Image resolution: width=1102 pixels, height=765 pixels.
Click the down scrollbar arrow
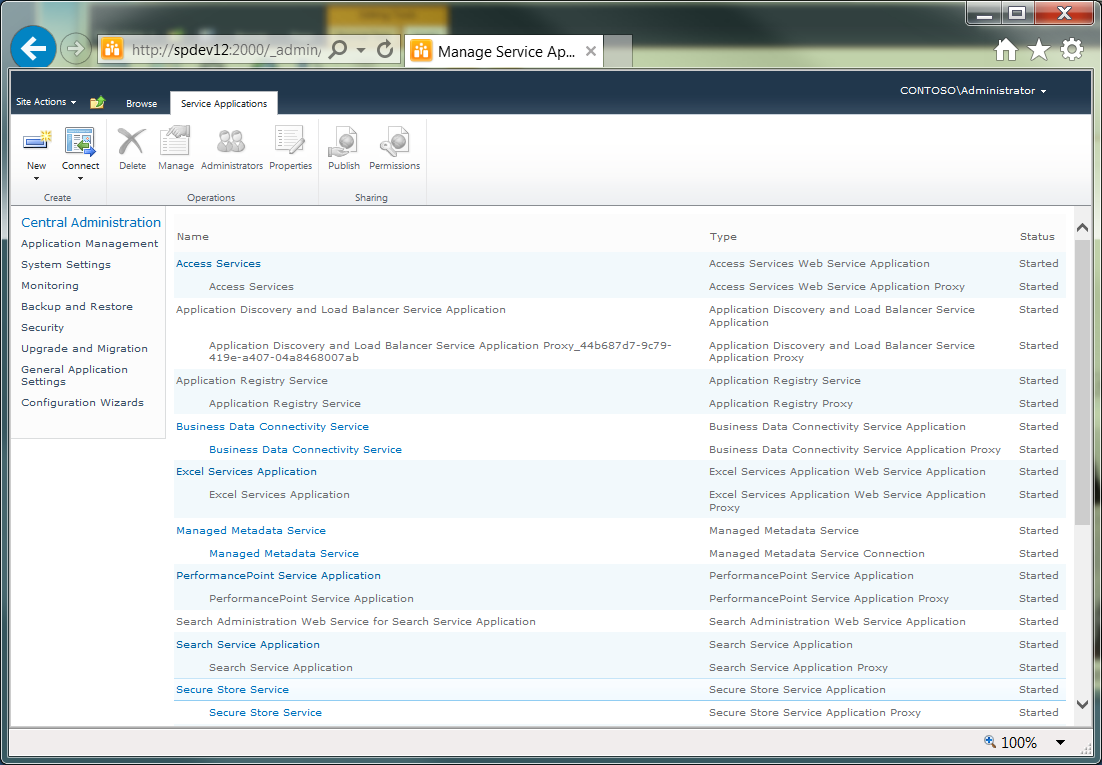(x=1083, y=705)
